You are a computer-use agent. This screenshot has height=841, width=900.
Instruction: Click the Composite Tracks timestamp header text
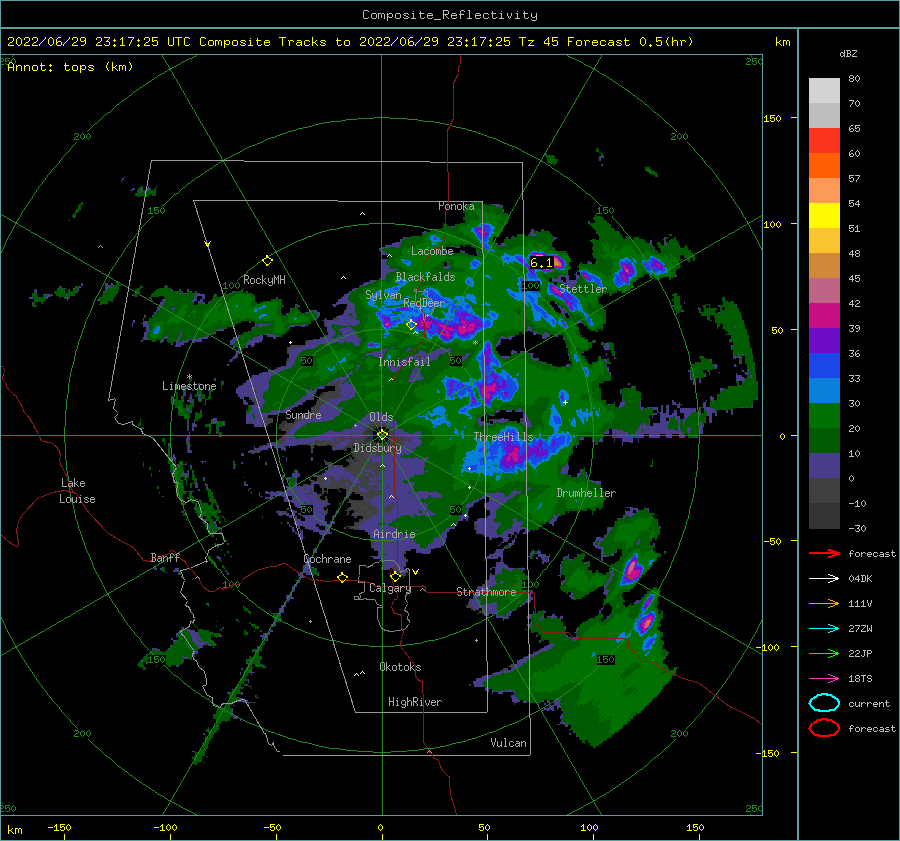pos(350,42)
